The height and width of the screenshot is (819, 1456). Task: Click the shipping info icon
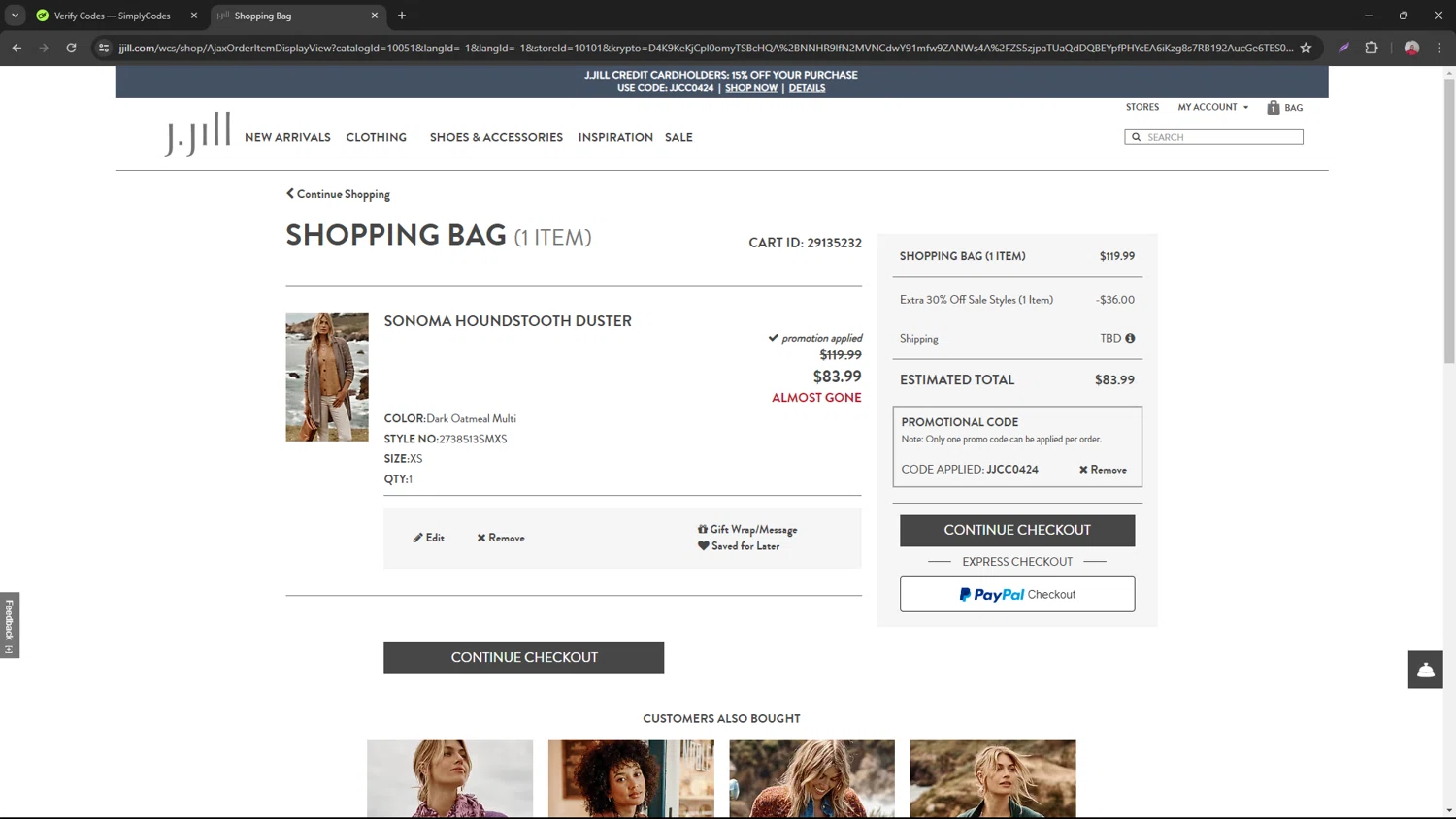1130,338
